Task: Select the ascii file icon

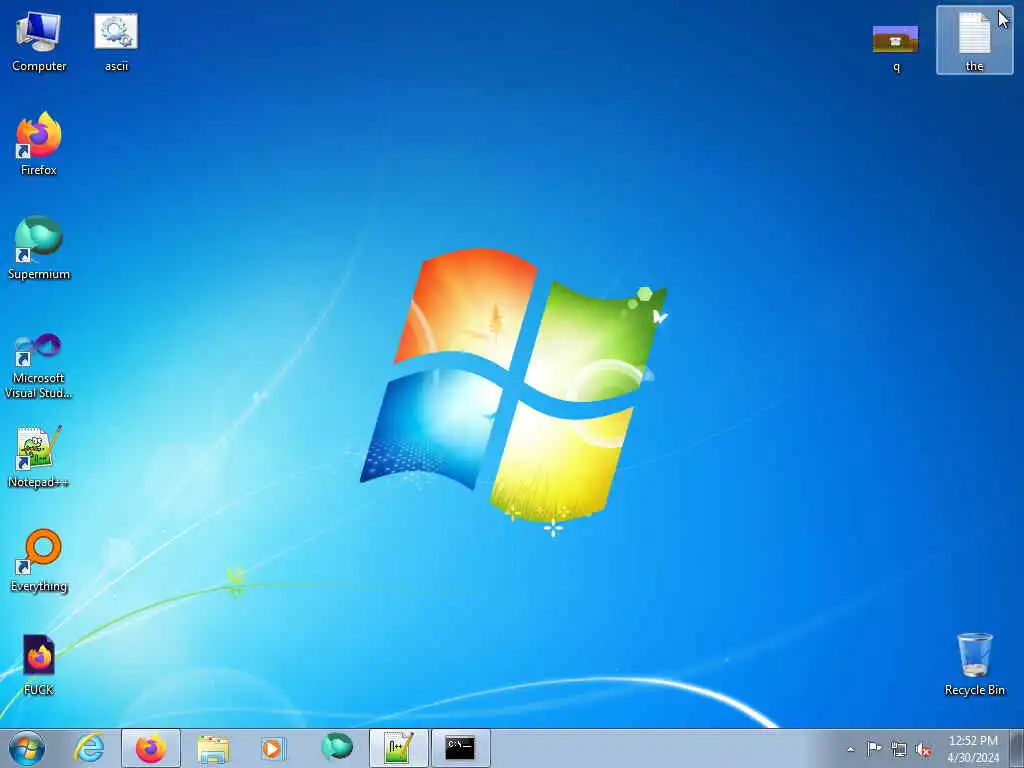Action: (x=116, y=42)
